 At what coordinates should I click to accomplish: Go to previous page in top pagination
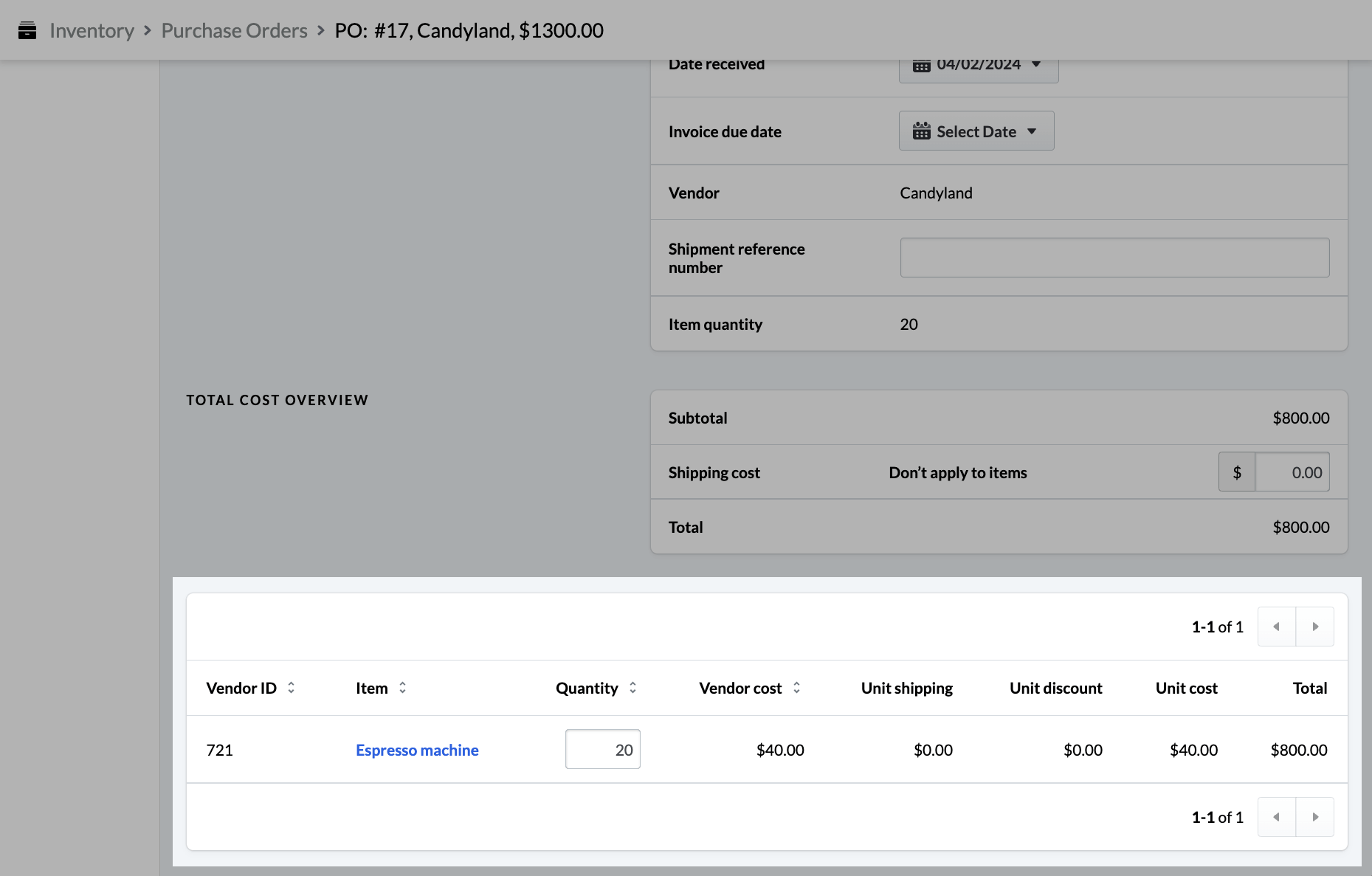pos(1276,627)
